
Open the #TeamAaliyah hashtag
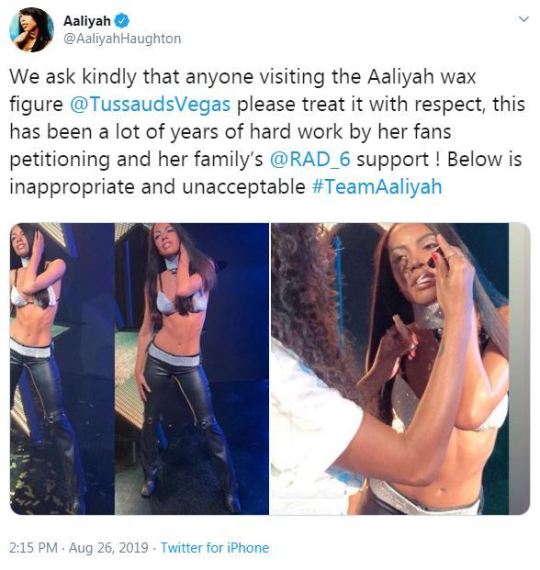pos(377,187)
